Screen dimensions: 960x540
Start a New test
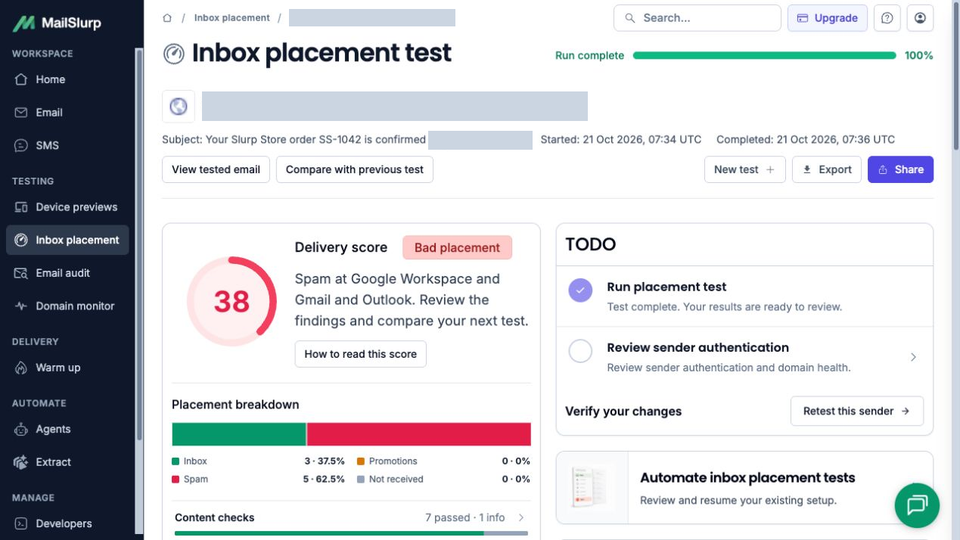click(x=744, y=170)
